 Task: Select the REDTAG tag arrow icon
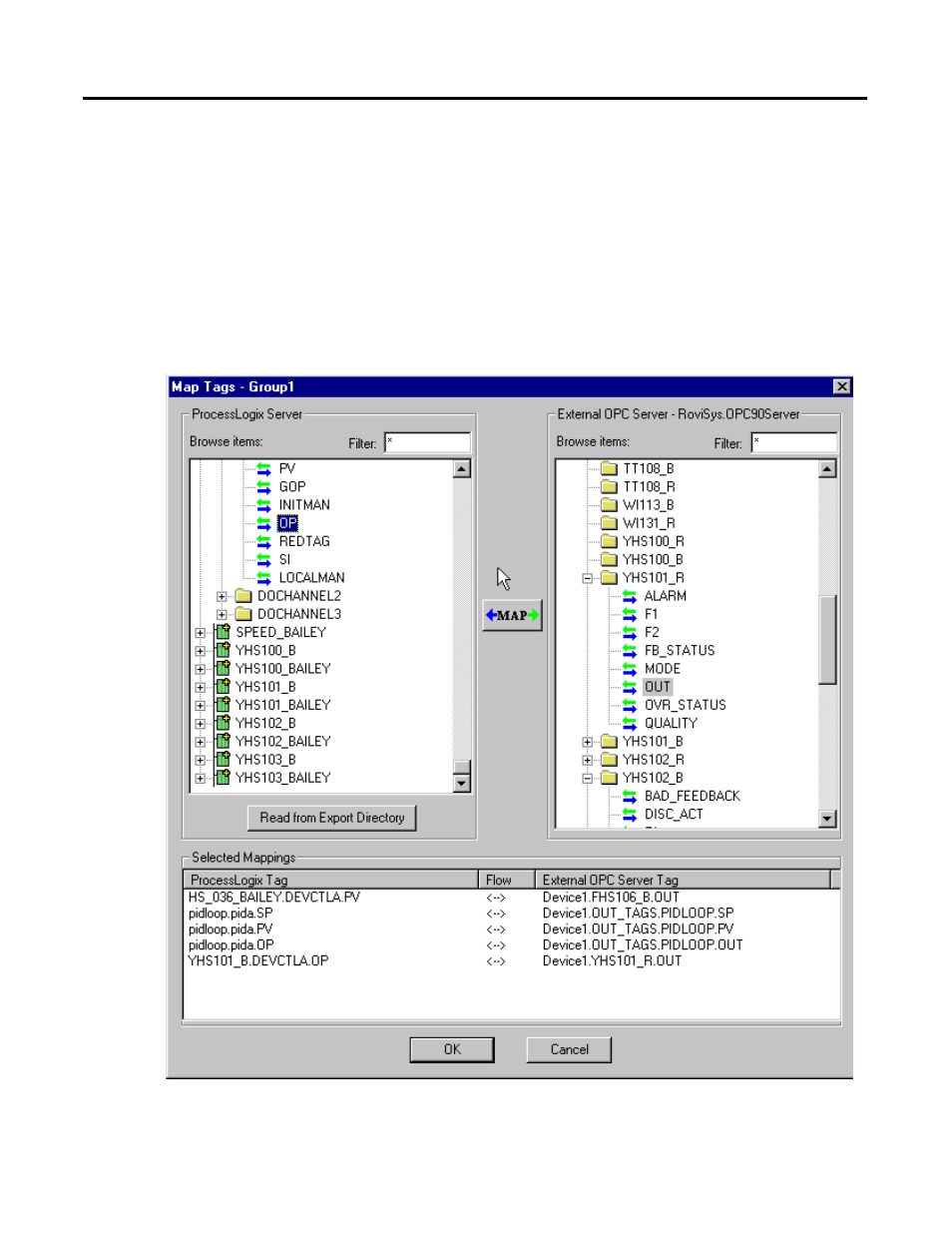pyautogui.click(x=263, y=541)
